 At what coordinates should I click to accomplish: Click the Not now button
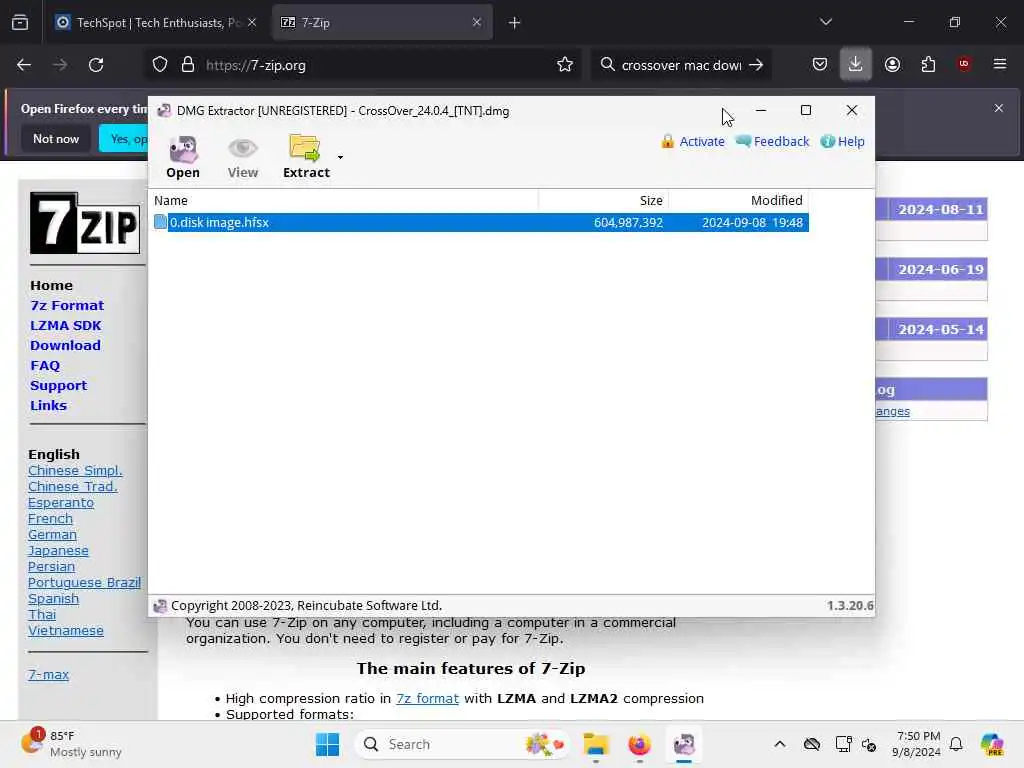[x=56, y=138]
